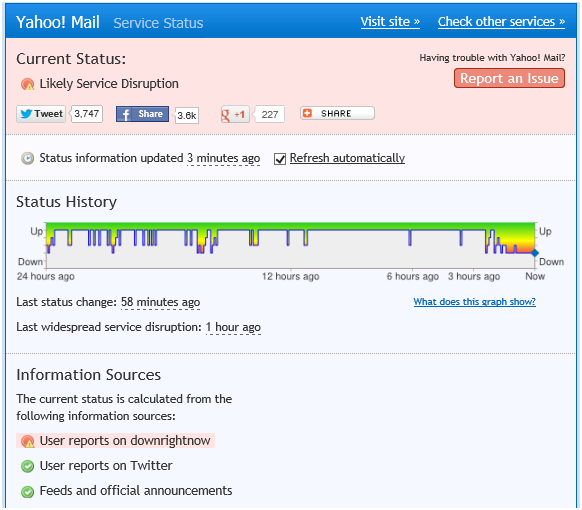The height and width of the screenshot is (510, 582).
Task: Uncheck the Refresh automatically checkbox
Action: (x=280, y=159)
